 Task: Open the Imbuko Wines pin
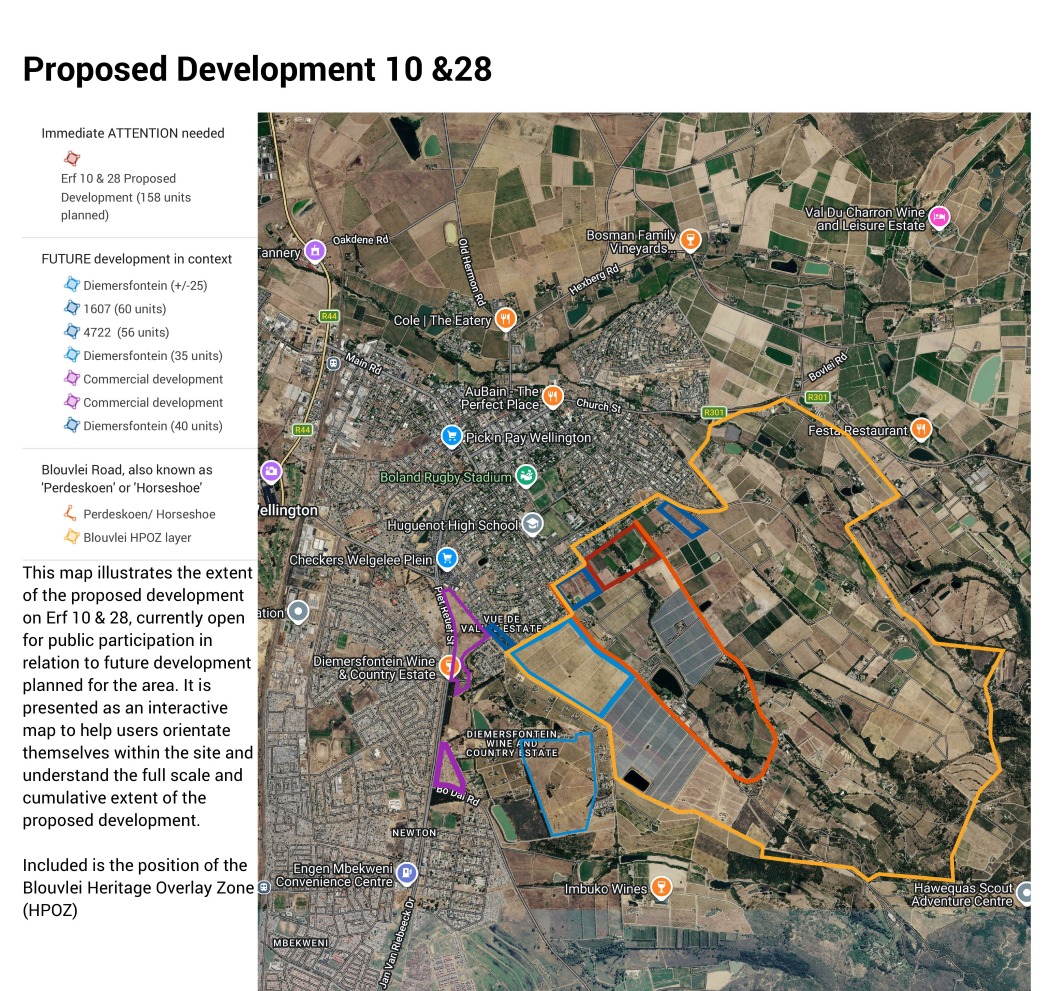click(661, 888)
